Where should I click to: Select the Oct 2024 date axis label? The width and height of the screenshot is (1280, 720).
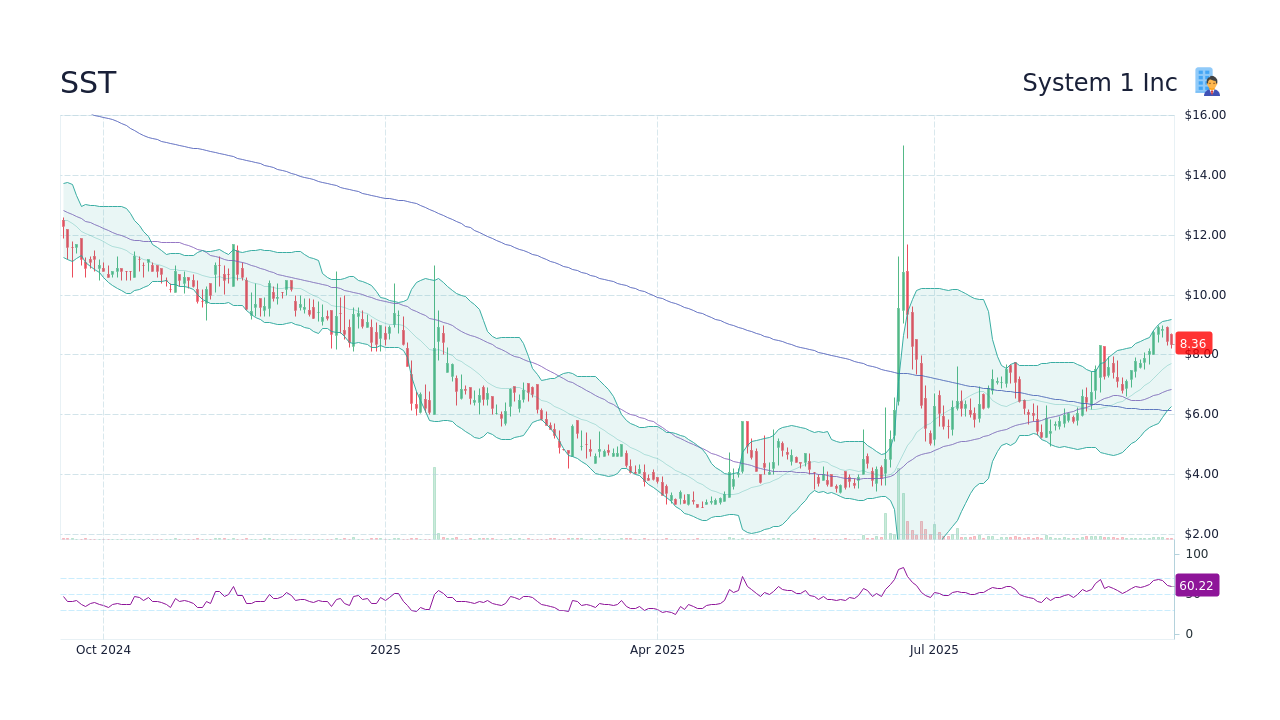(103, 650)
